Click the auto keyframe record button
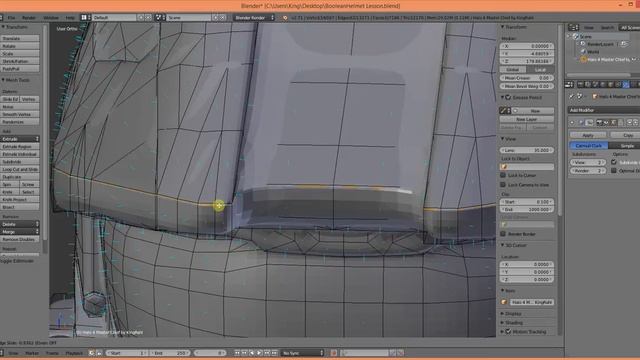This screenshot has height=360, width=640. point(334,353)
